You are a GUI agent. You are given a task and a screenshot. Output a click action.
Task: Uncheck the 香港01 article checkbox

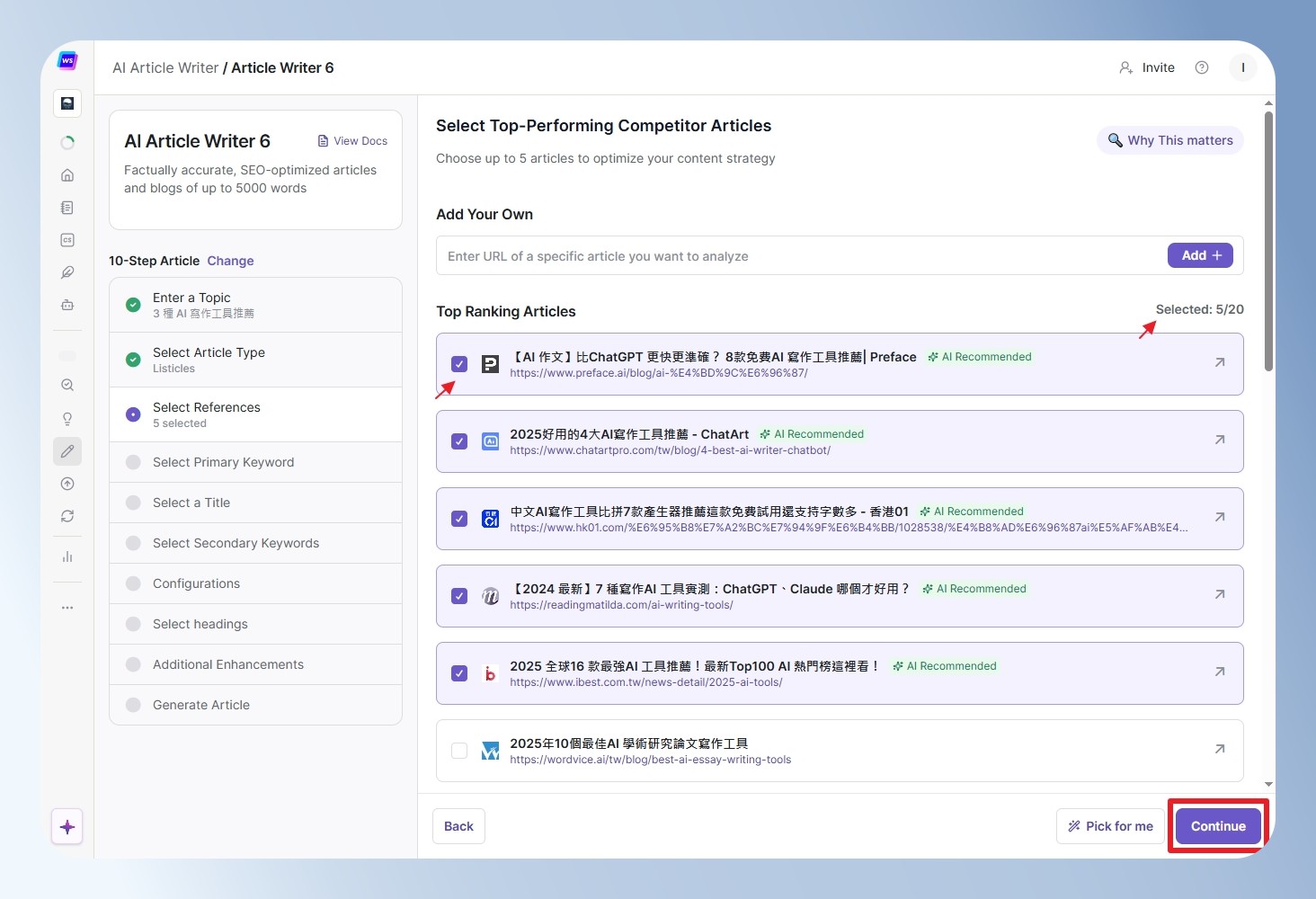(459, 519)
